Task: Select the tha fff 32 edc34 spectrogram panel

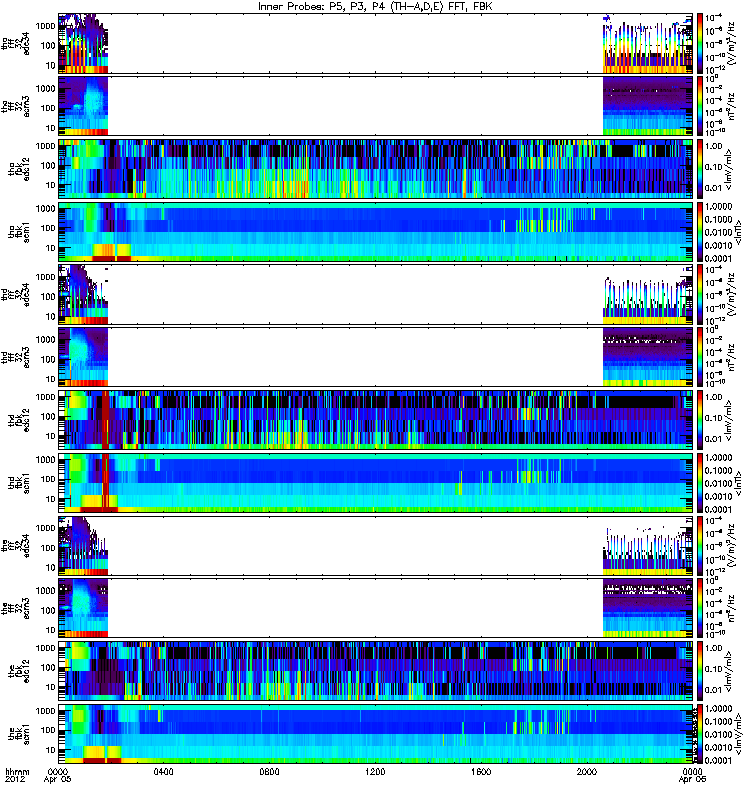Action: pos(376,43)
